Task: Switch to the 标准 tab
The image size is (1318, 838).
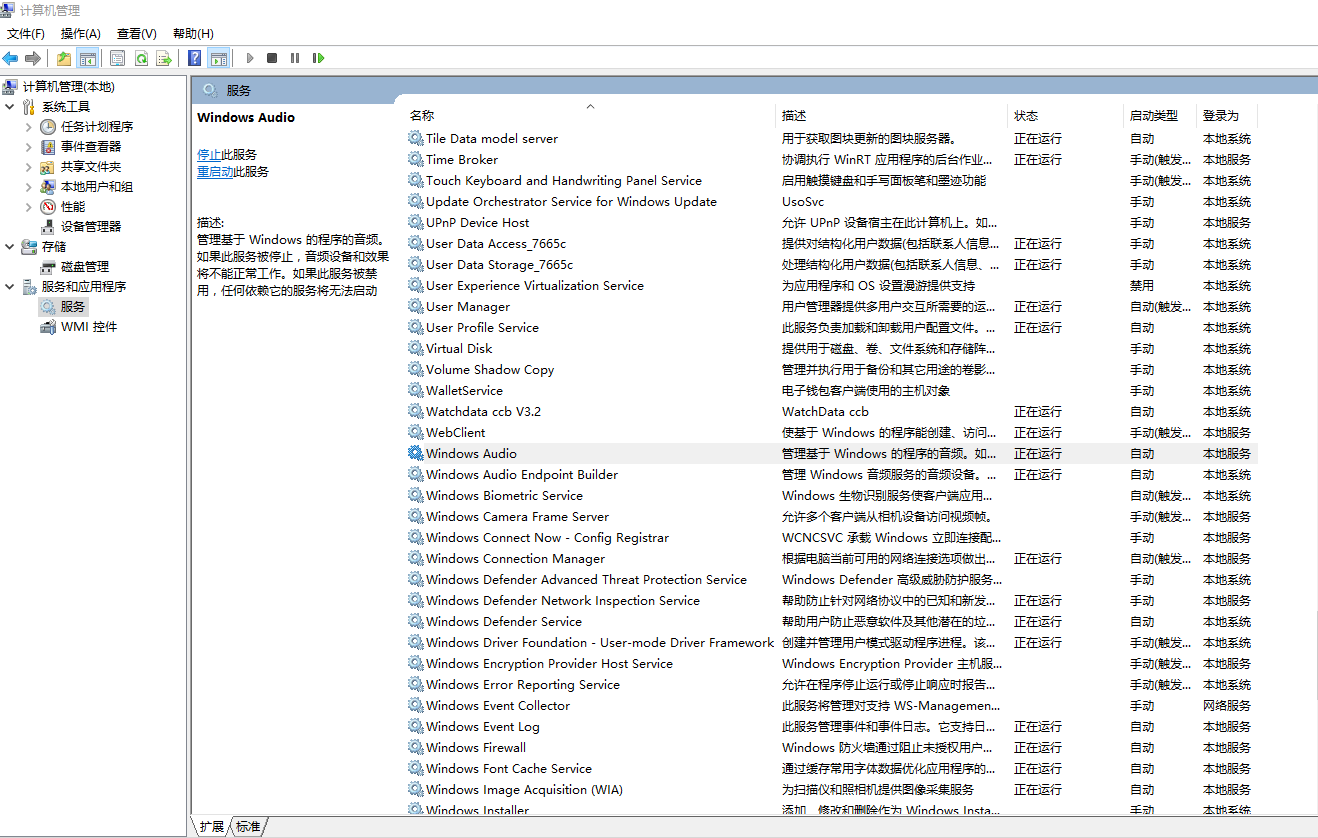Action: coord(247,826)
